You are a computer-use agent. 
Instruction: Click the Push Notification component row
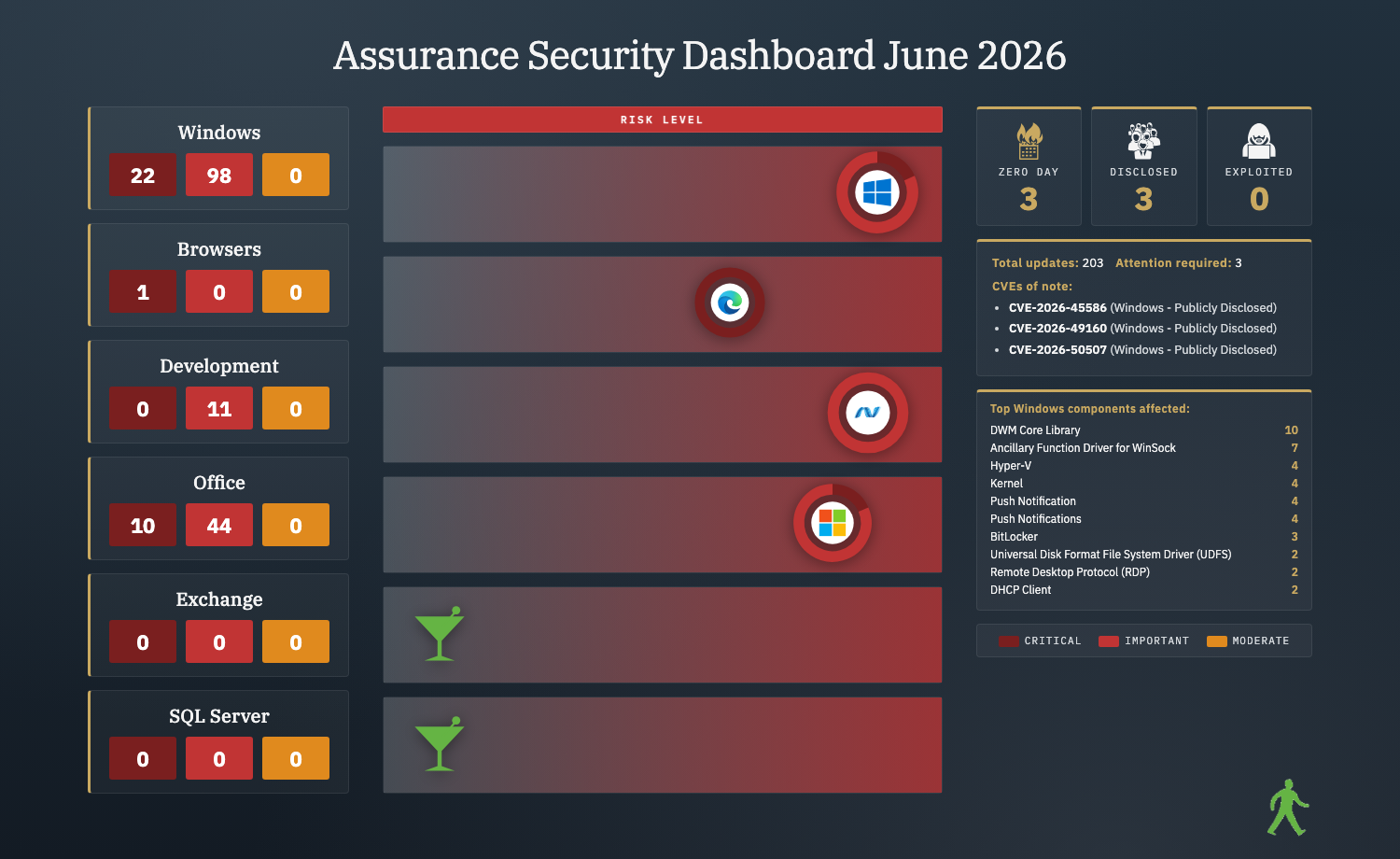pos(1144,501)
